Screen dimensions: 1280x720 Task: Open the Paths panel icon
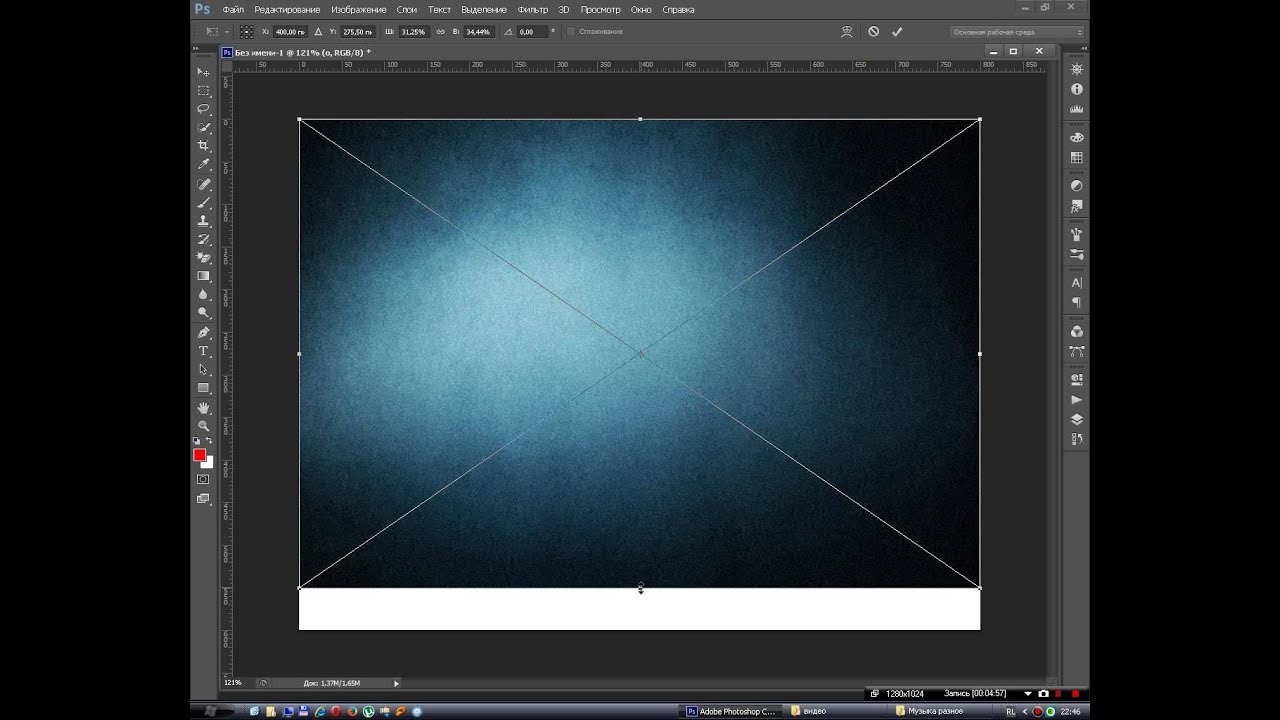(x=1077, y=351)
